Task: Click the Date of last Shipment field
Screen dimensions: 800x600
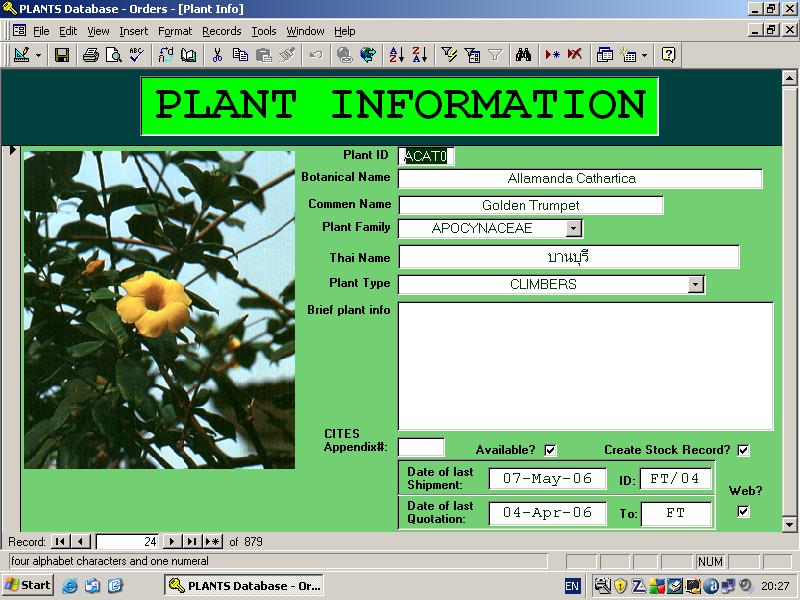Action: click(547, 479)
